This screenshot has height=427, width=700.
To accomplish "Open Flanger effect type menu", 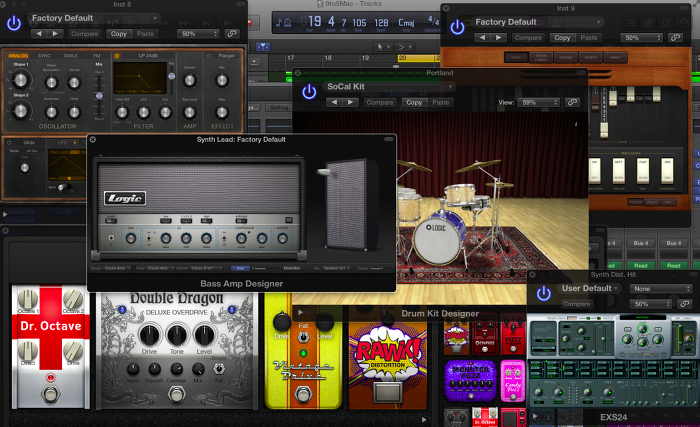I will pyautogui.click(x=226, y=56).
